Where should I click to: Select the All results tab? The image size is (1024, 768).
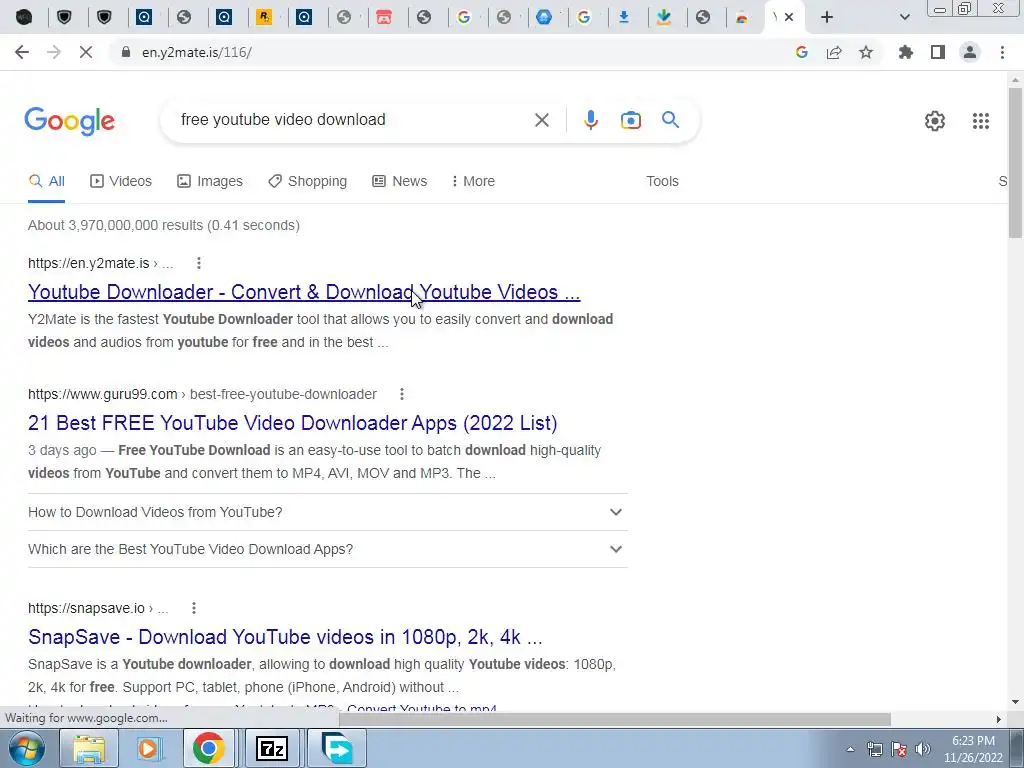pyautogui.click(x=46, y=181)
